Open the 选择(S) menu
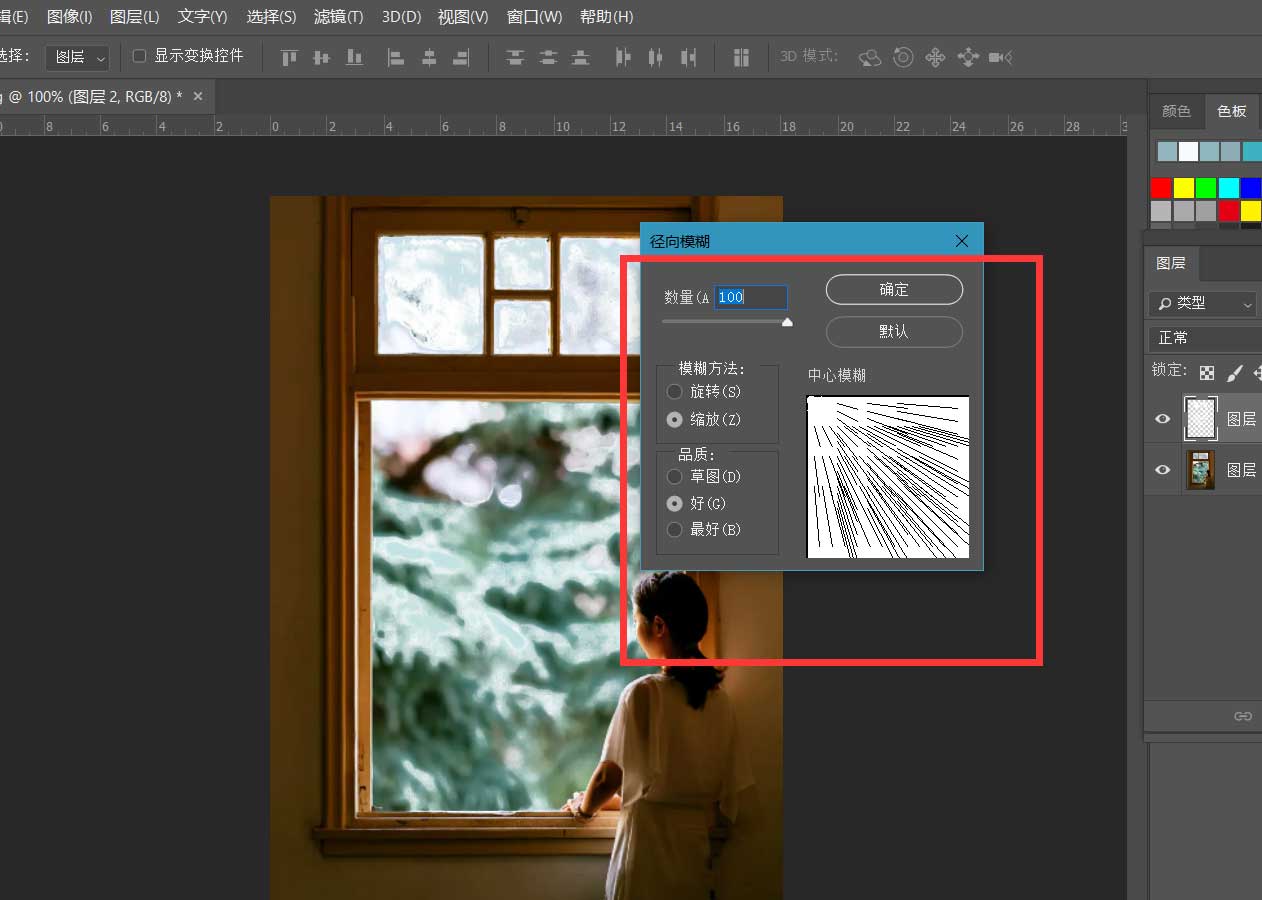The width and height of the screenshot is (1262, 900). click(x=271, y=17)
